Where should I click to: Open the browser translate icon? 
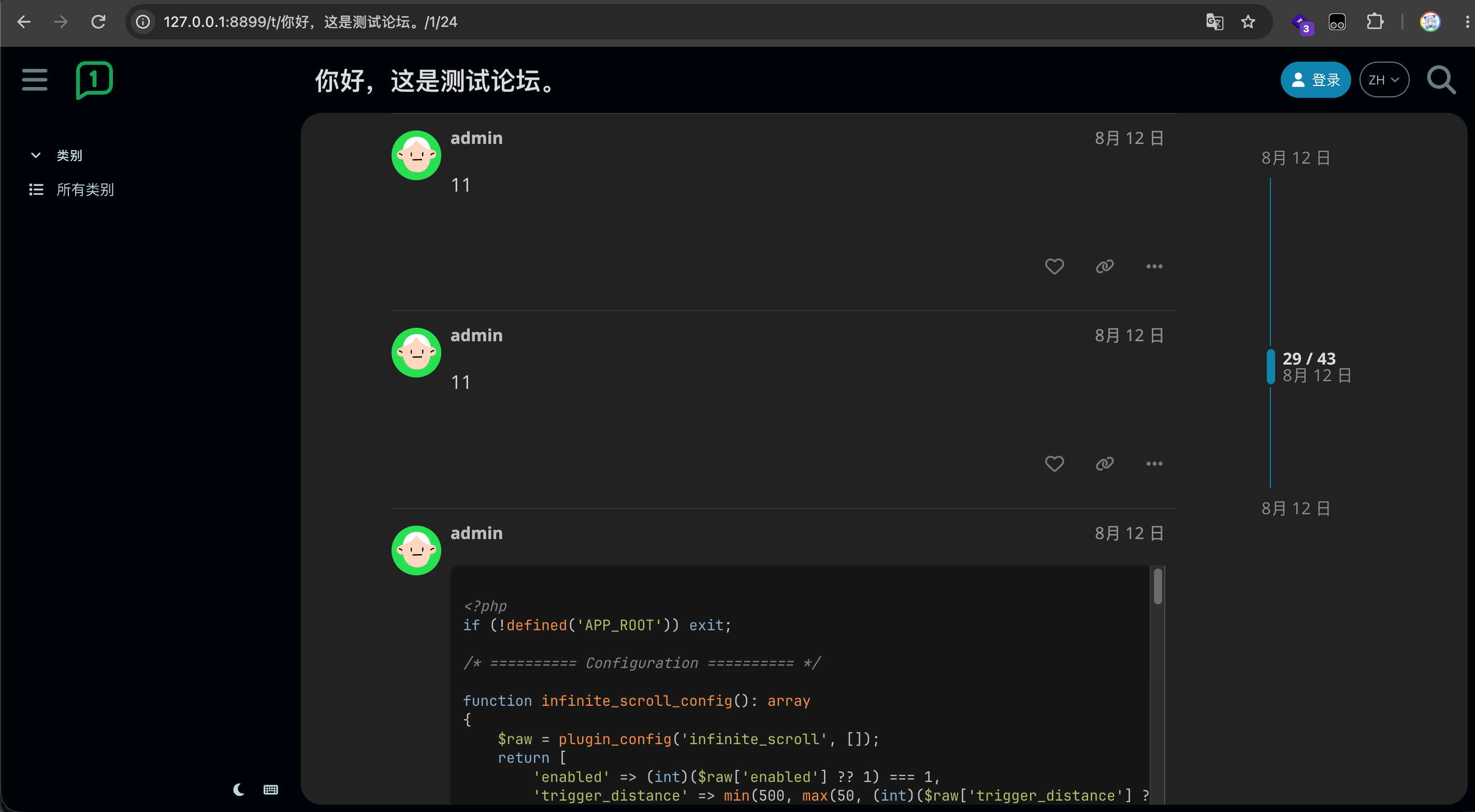1214,22
